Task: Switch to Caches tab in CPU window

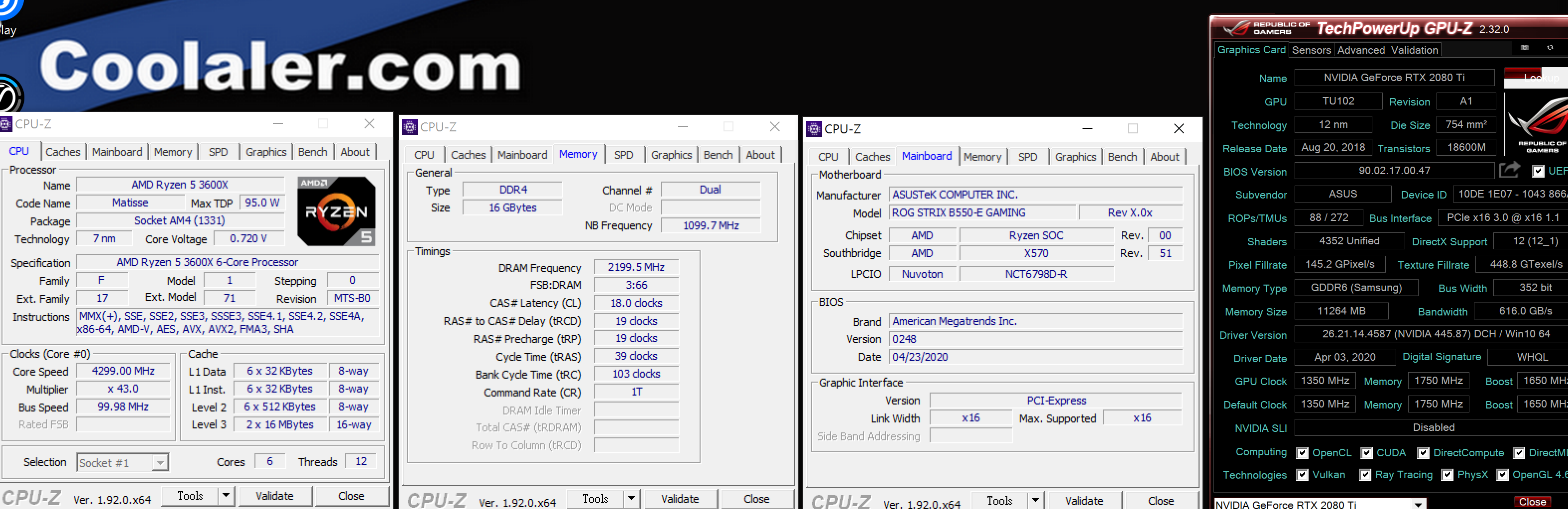Action: [63, 151]
